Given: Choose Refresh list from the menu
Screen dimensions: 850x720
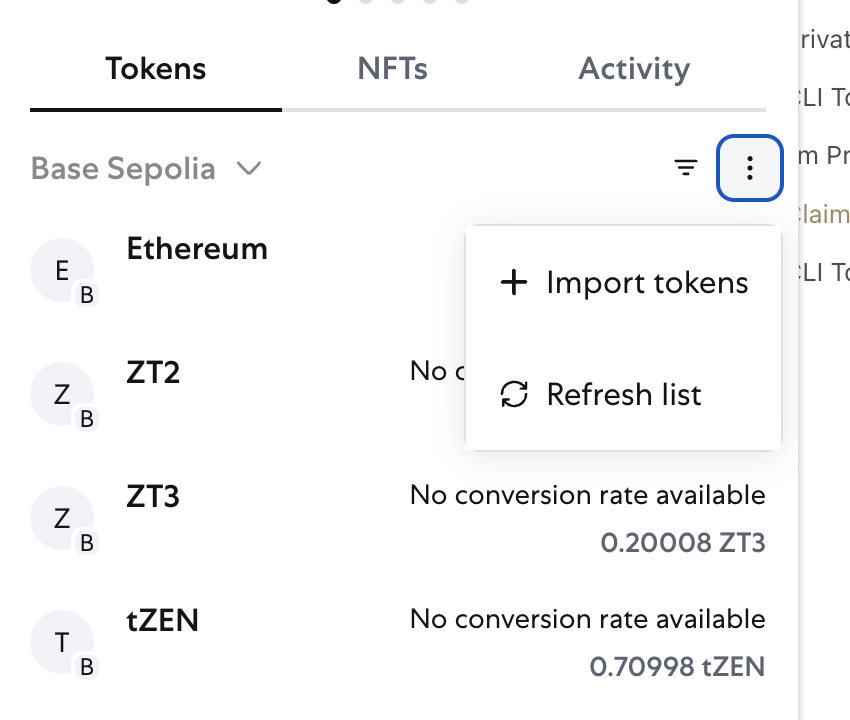Looking at the screenshot, I should (624, 394).
